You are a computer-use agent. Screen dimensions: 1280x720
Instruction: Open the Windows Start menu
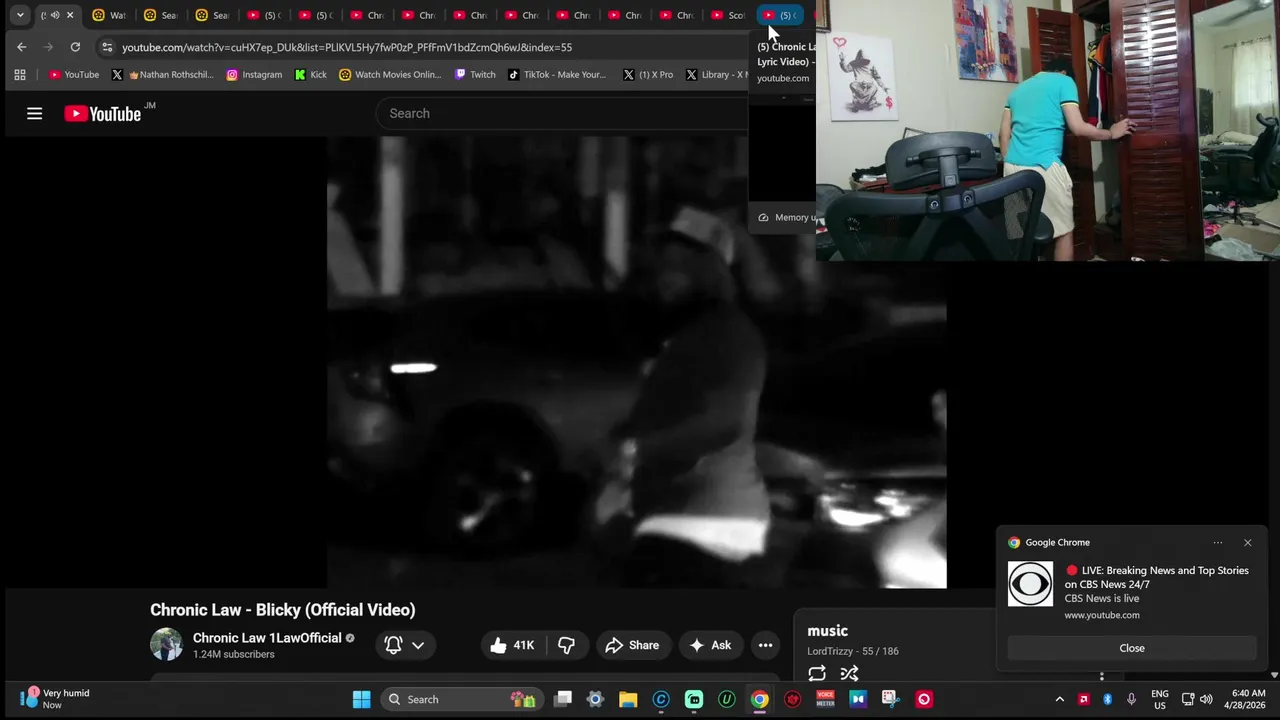(x=362, y=699)
